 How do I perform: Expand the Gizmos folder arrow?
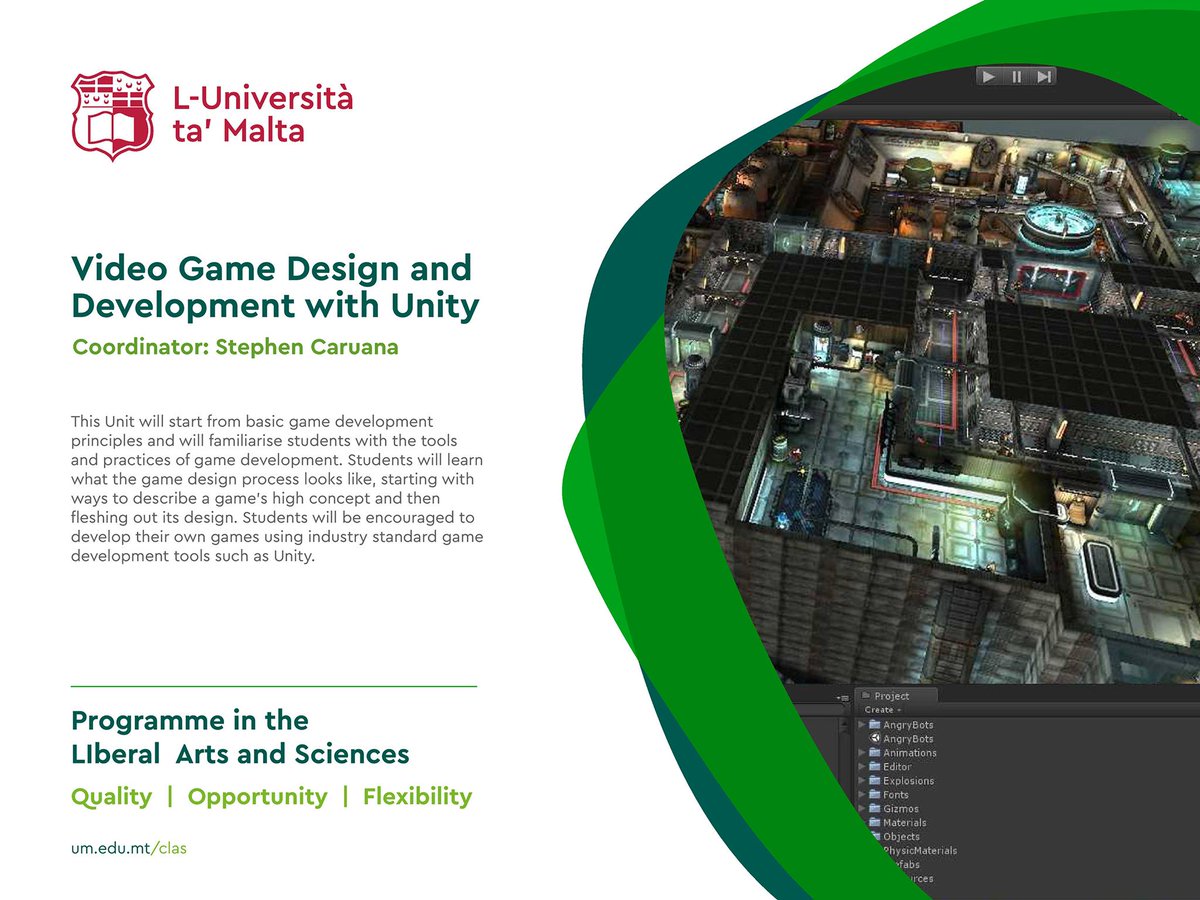coord(863,809)
